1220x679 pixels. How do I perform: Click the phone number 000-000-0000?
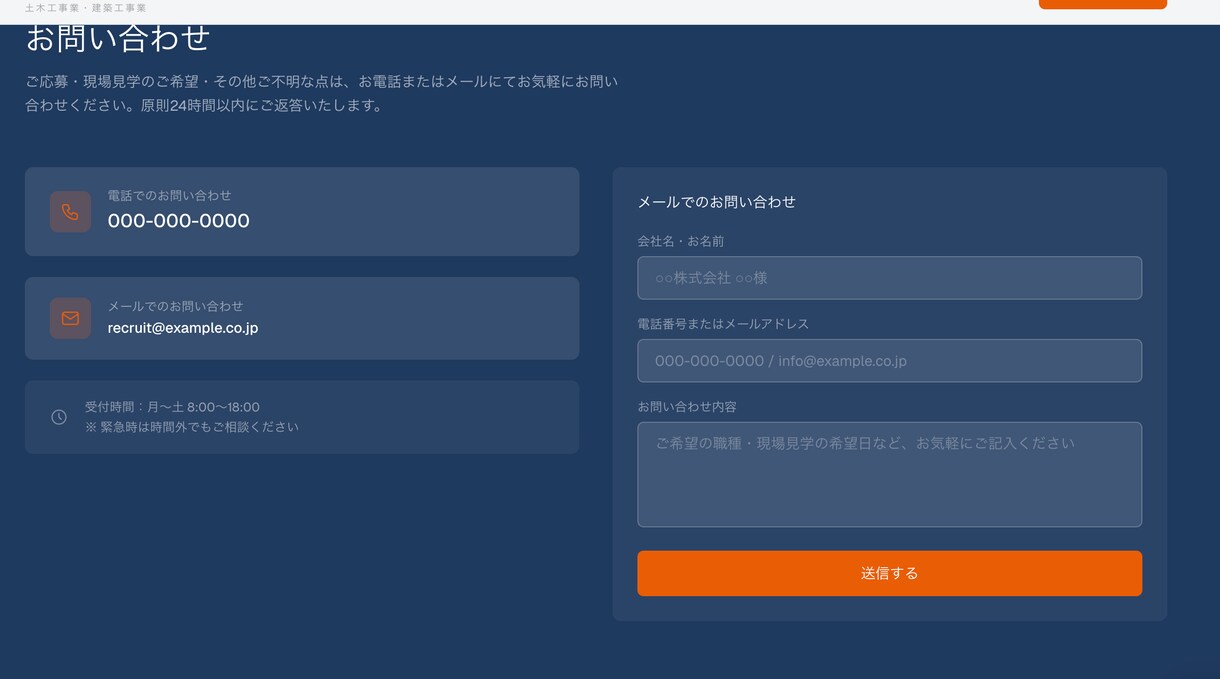pos(179,221)
